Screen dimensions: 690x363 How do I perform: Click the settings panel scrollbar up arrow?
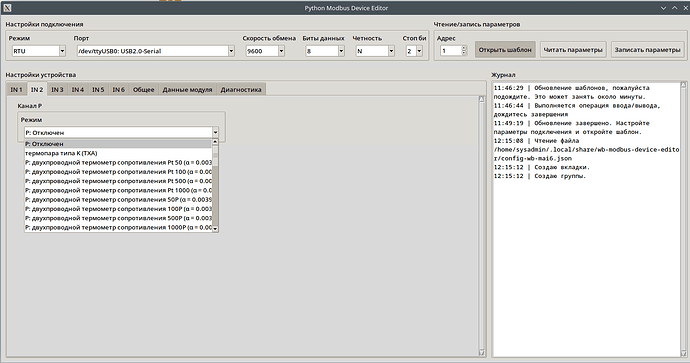(x=481, y=99)
